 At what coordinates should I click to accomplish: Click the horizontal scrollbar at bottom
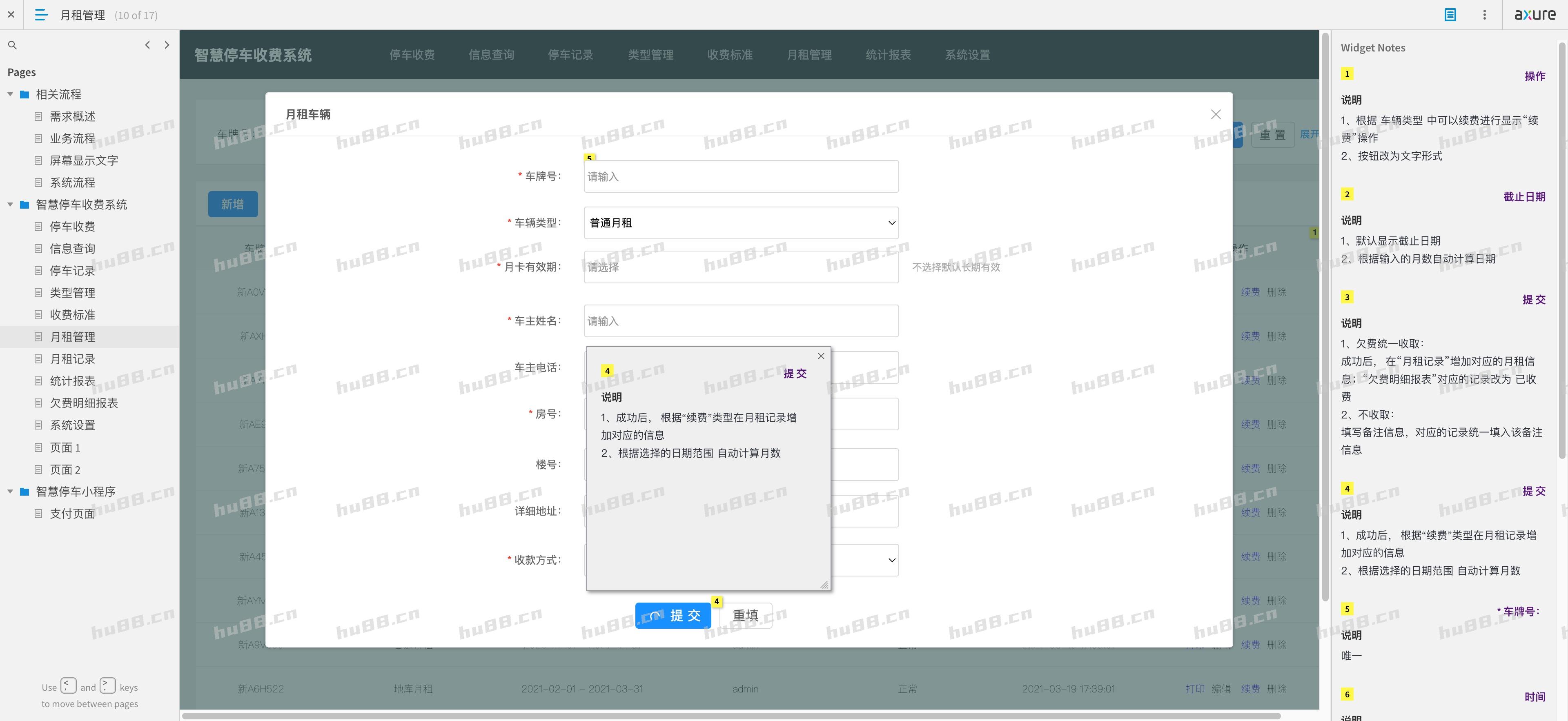tap(731, 716)
